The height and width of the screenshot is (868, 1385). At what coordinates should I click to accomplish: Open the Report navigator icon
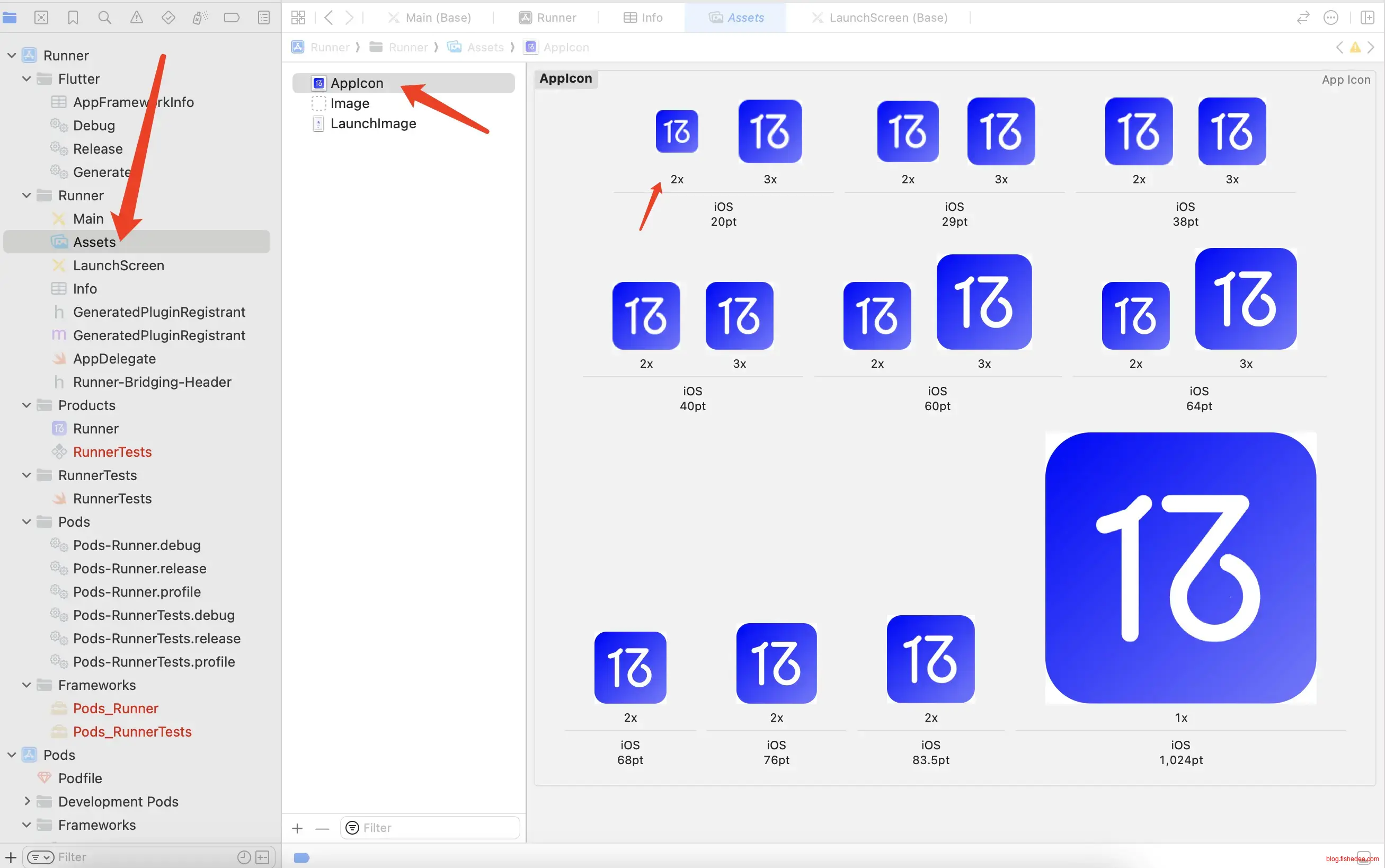[x=264, y=18]
